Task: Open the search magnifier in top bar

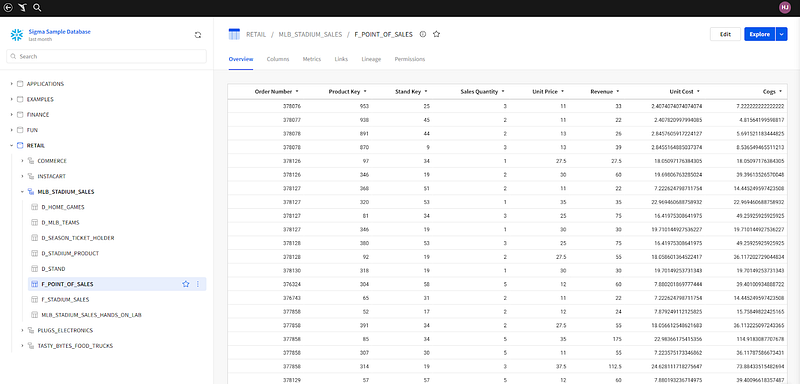Action: click(x=37, y=7)
